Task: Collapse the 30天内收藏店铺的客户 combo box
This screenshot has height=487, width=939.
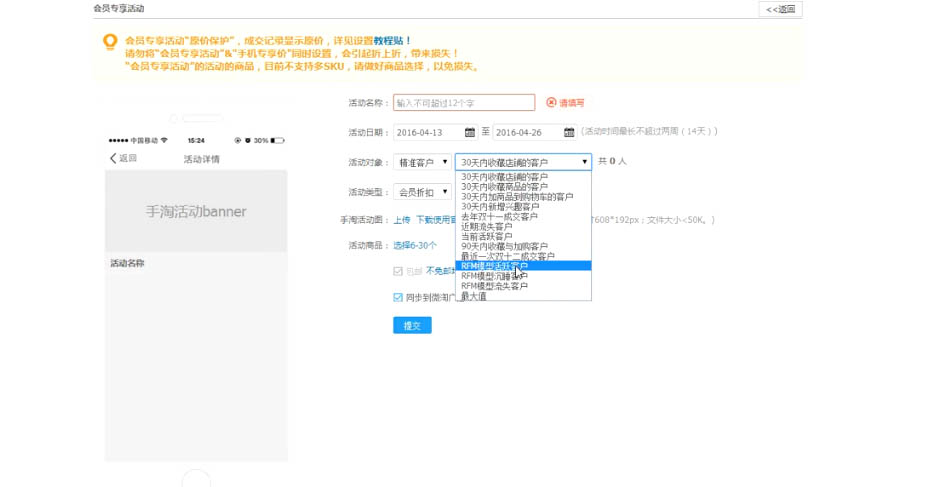Action: click(x=523, y=162)
